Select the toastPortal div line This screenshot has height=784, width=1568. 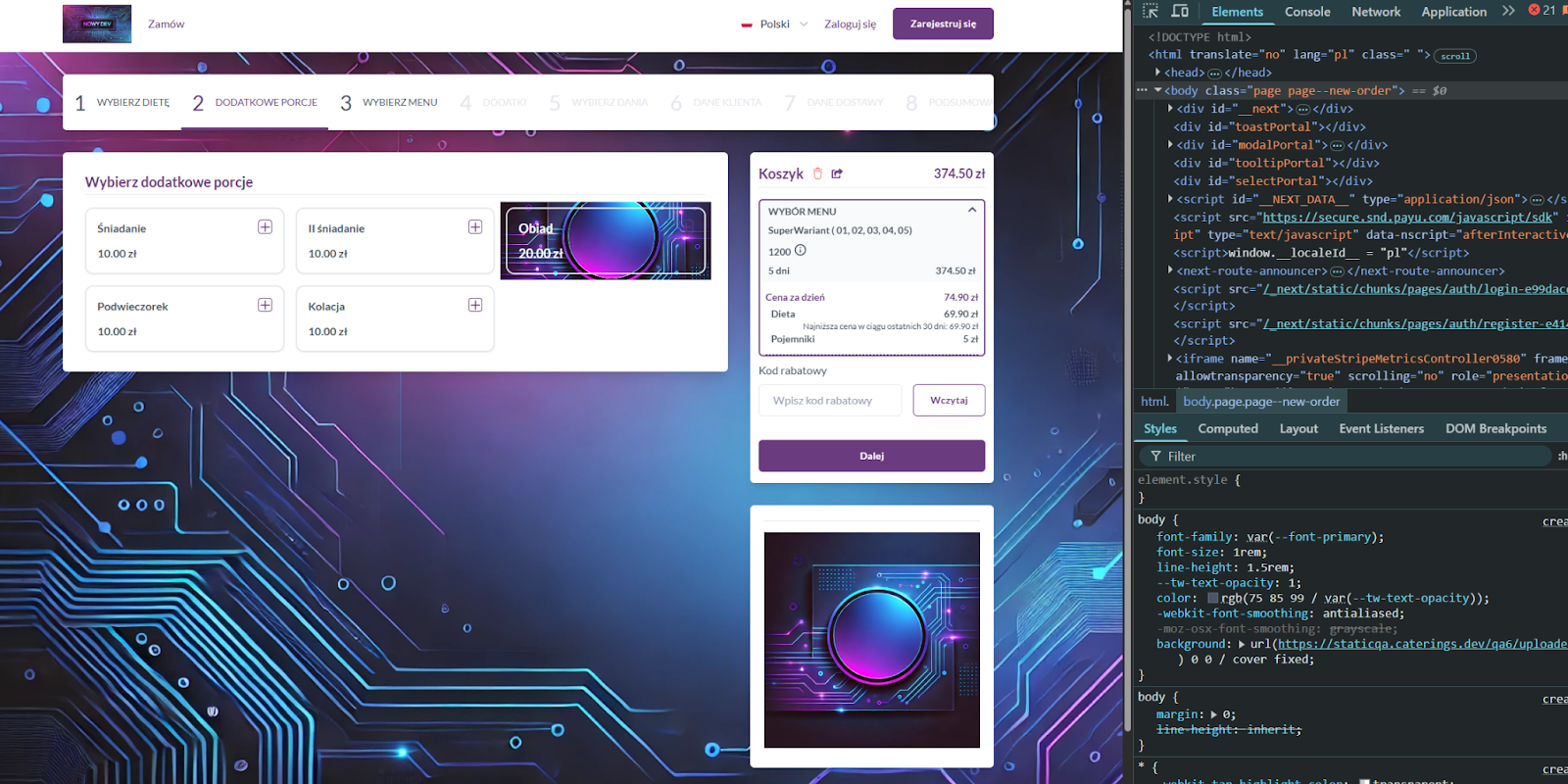point(1270,126)
